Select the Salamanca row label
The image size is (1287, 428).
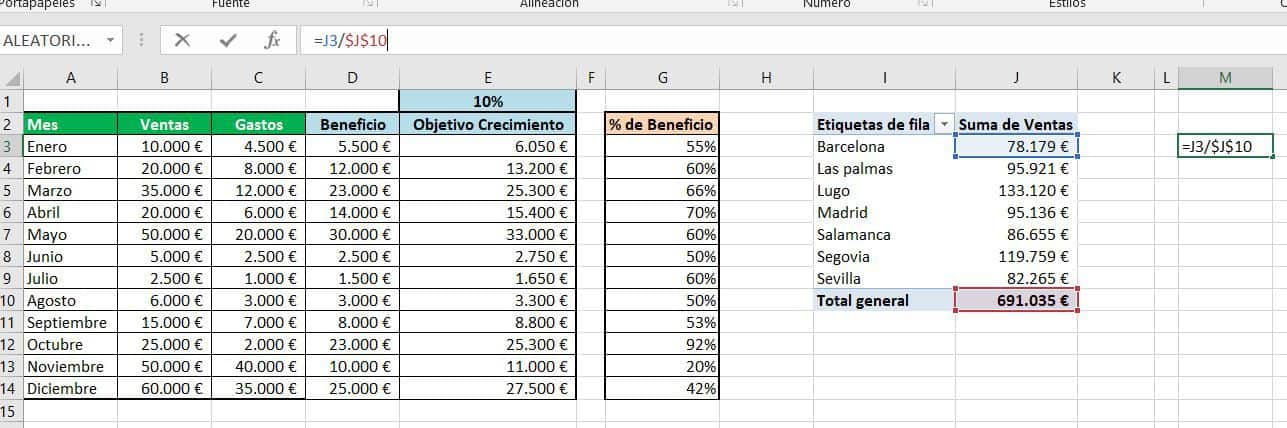point(885,234)
